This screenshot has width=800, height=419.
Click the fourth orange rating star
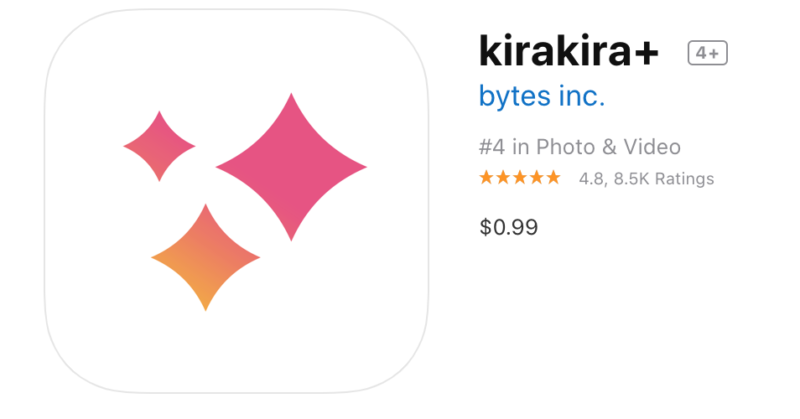pos(537,178)
